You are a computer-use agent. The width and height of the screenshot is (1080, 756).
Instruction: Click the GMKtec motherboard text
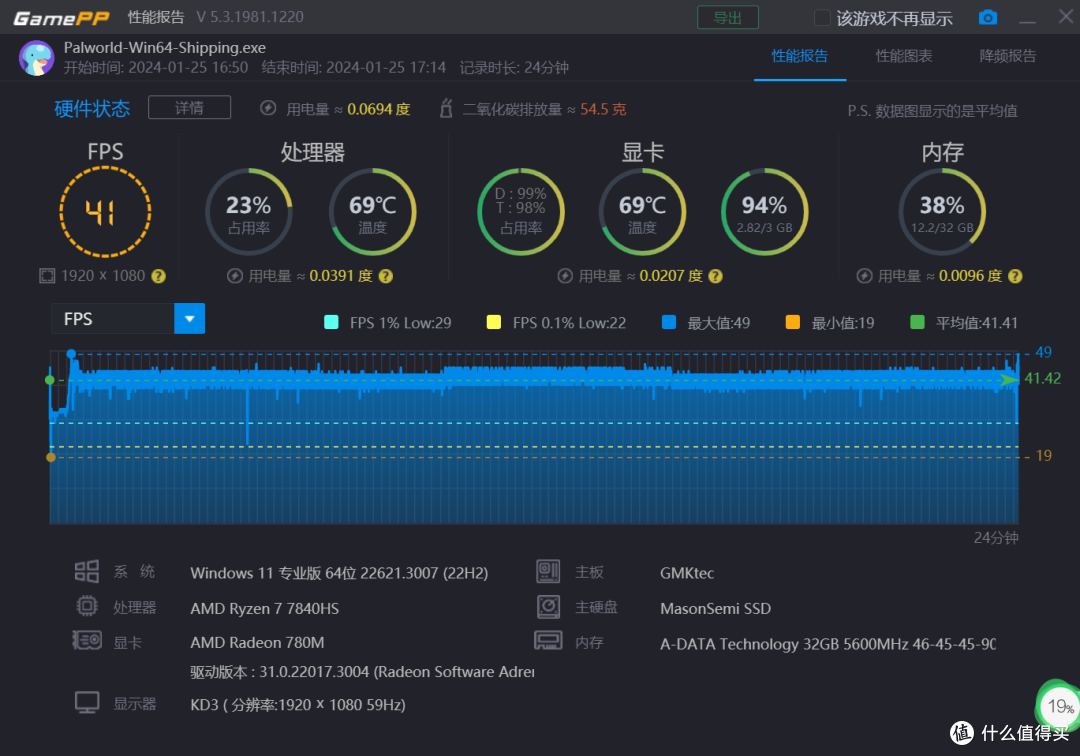click(x=687, y=573)
